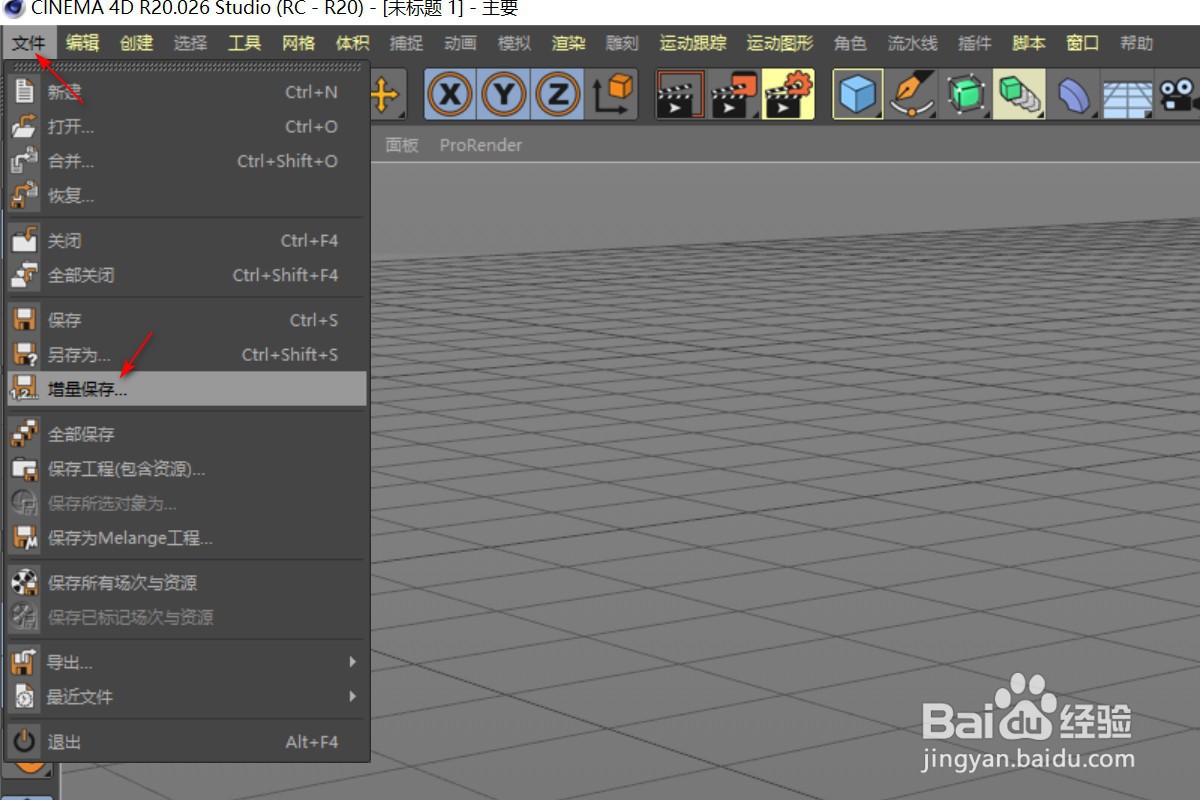Viewport: 1200px width, 800px height.
Task: Click File menu tear-off grip strip
Action: point(188,67)
